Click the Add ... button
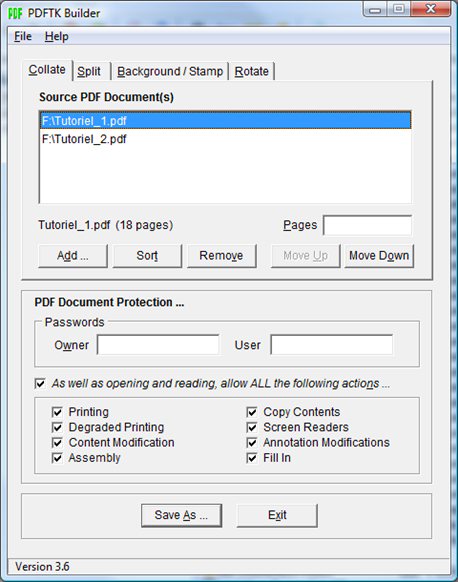Image resolution: width=458 pixels, height=582 pixels. (x=73, y=255)
